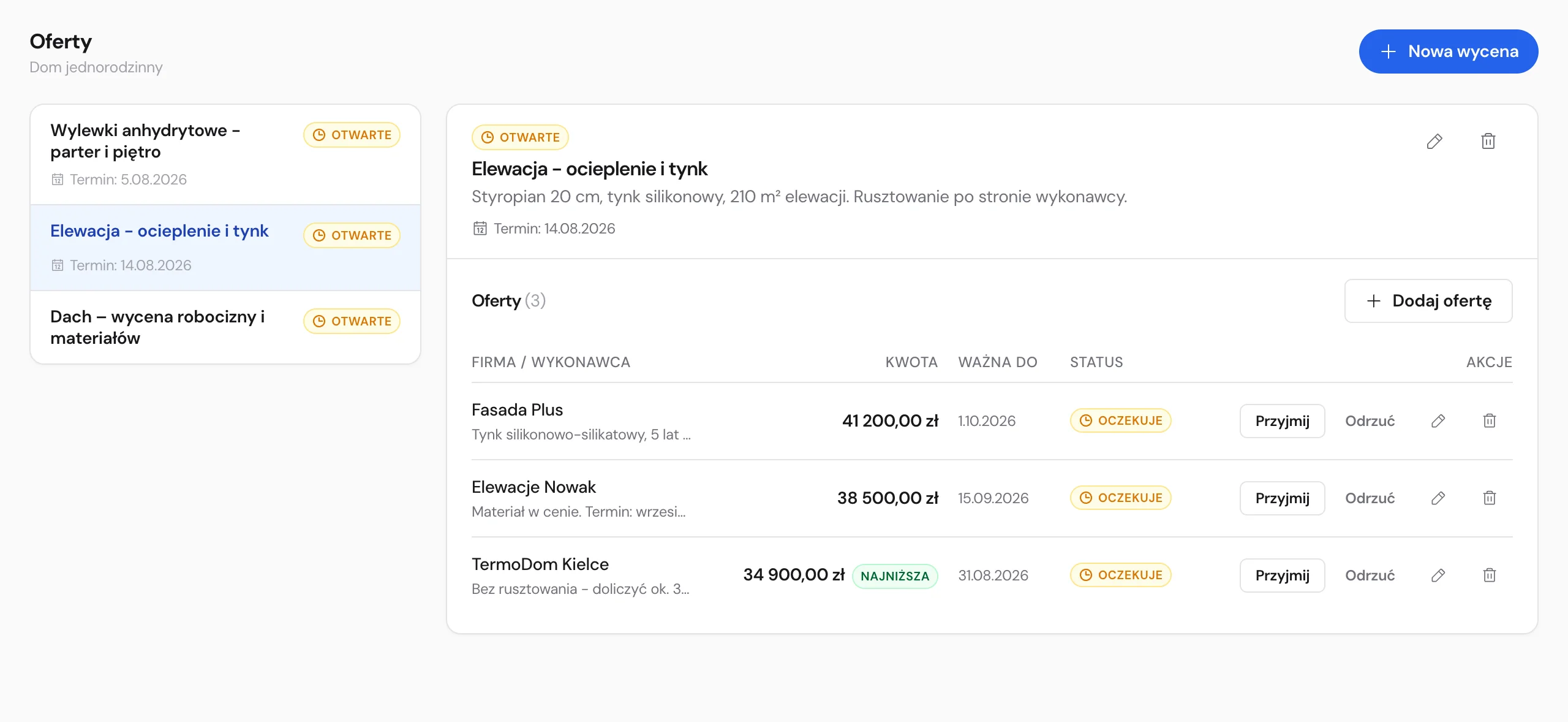Image resolution: width=1568 pixels, height=722 pixels.
Task: Accept the Fasada Plus offer
Action: click(1283, 421)
